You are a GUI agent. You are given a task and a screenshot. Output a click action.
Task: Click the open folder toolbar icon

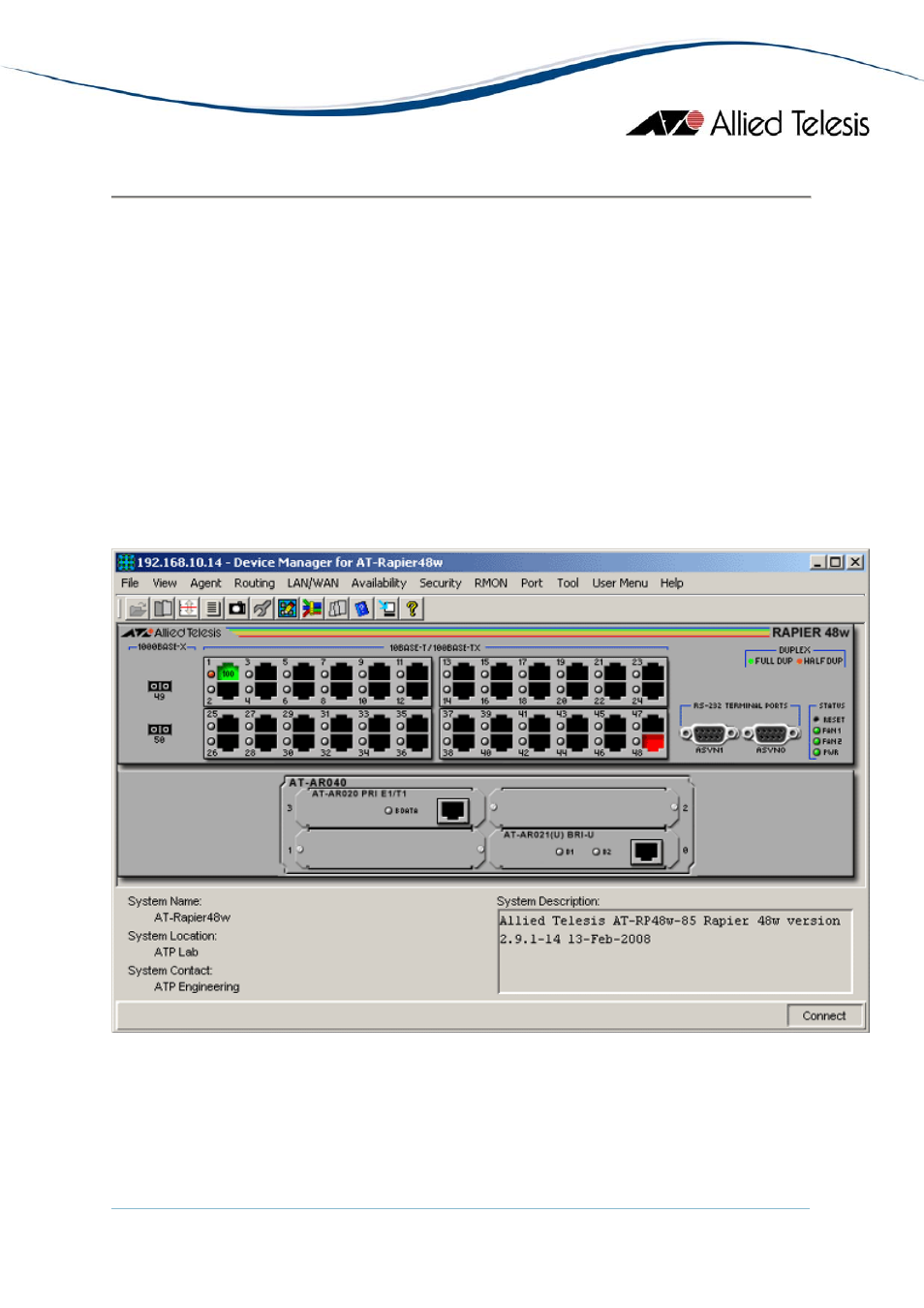pos(138,608)
